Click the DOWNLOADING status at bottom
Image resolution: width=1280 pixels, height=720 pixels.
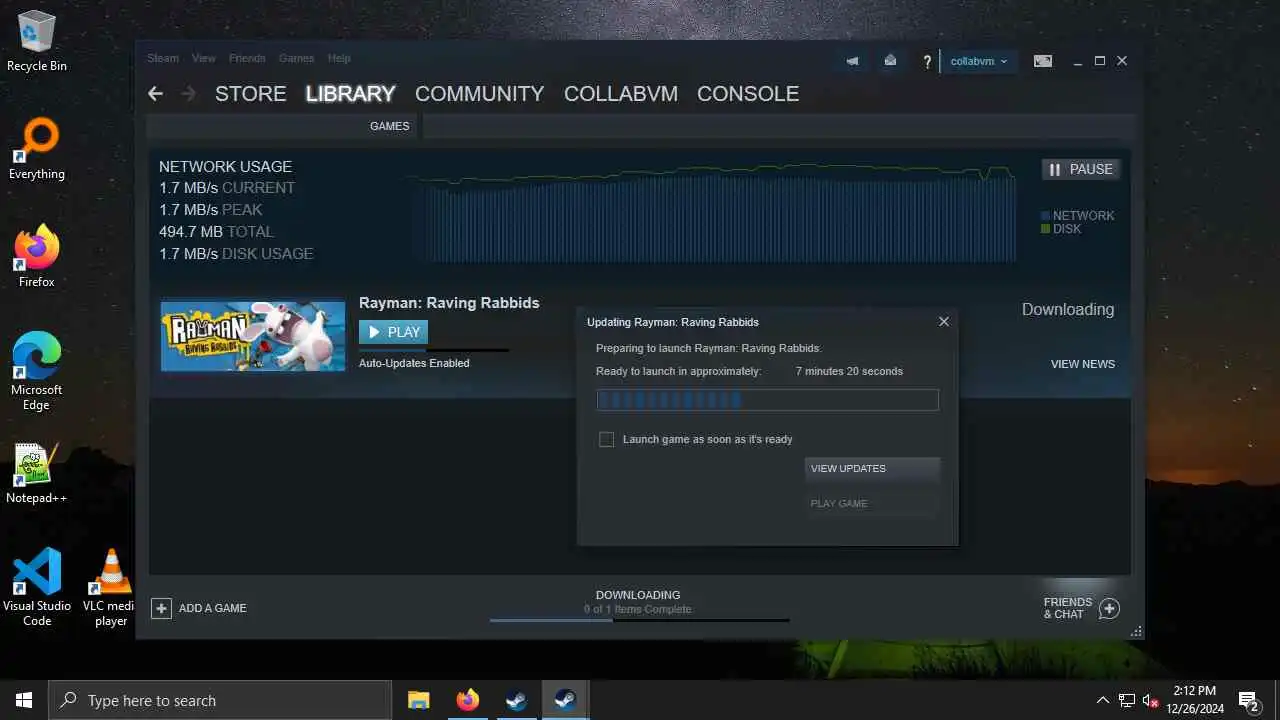click(x=638, y=595)
